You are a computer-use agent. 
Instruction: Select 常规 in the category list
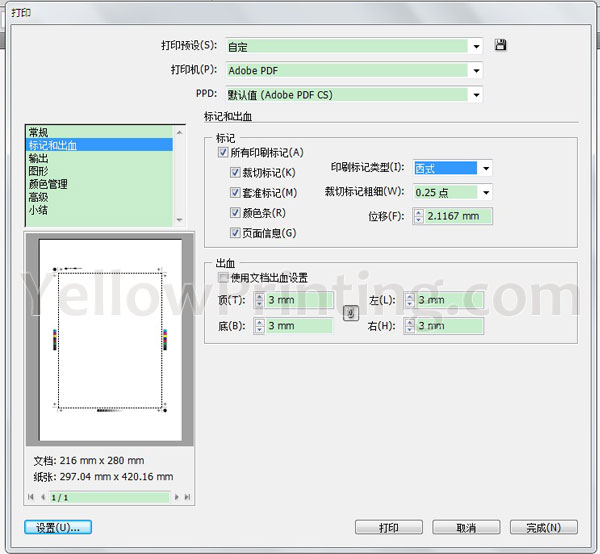pyautogui.click(x=99, y=132)
